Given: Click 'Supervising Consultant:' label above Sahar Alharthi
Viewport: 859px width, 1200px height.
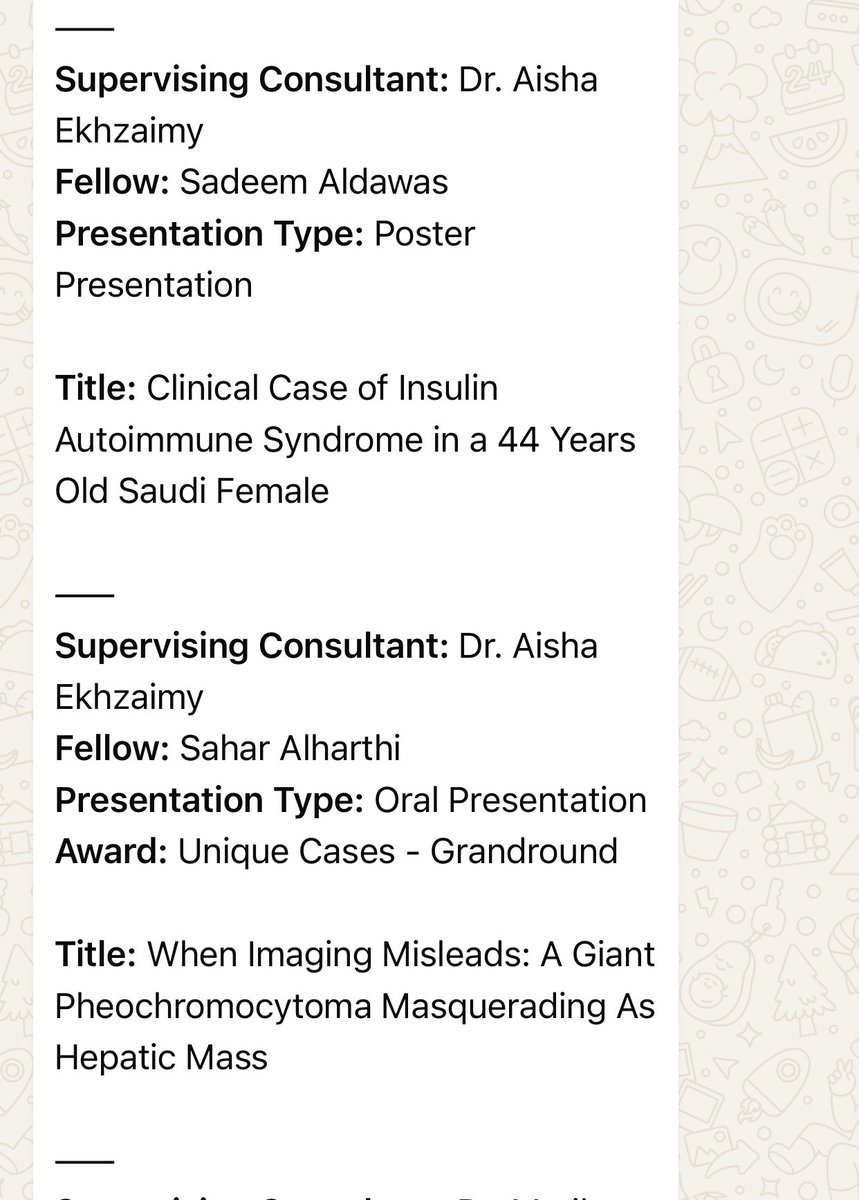Looking at the screenshot, I should point(251,646).
